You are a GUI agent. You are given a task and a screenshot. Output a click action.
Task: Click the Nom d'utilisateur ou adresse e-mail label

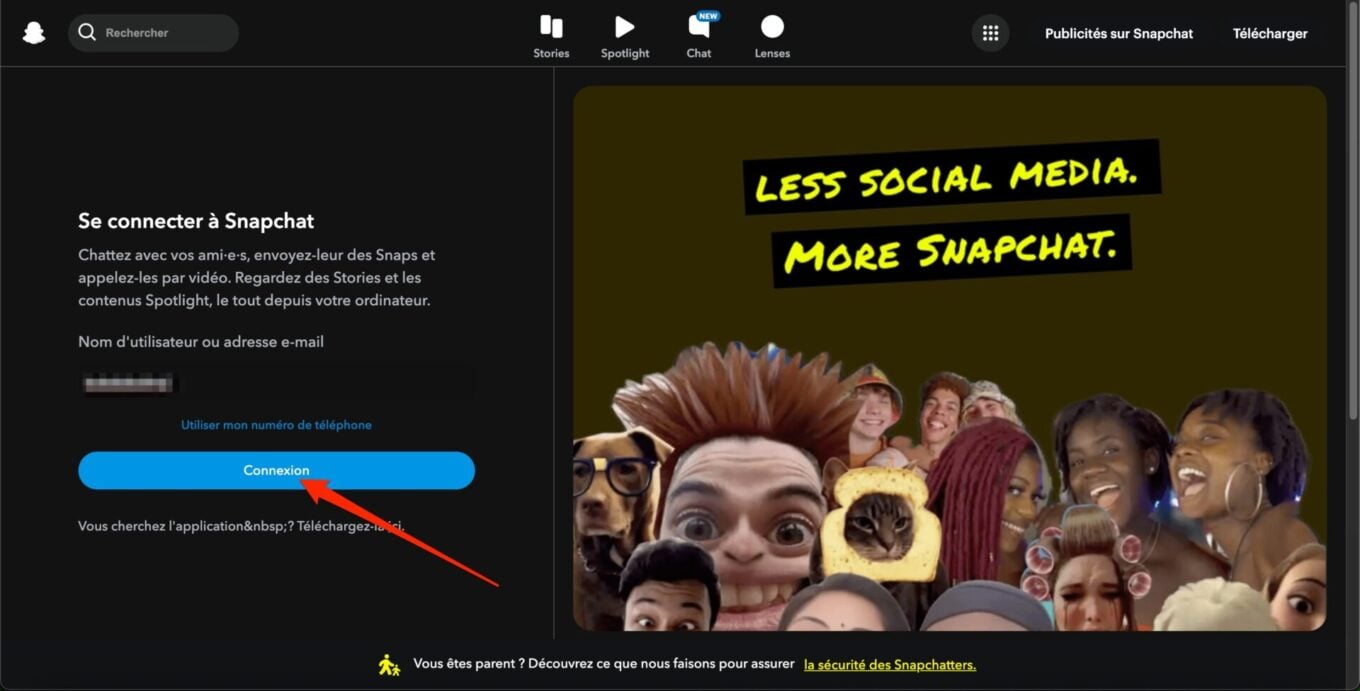pos(201,342)
